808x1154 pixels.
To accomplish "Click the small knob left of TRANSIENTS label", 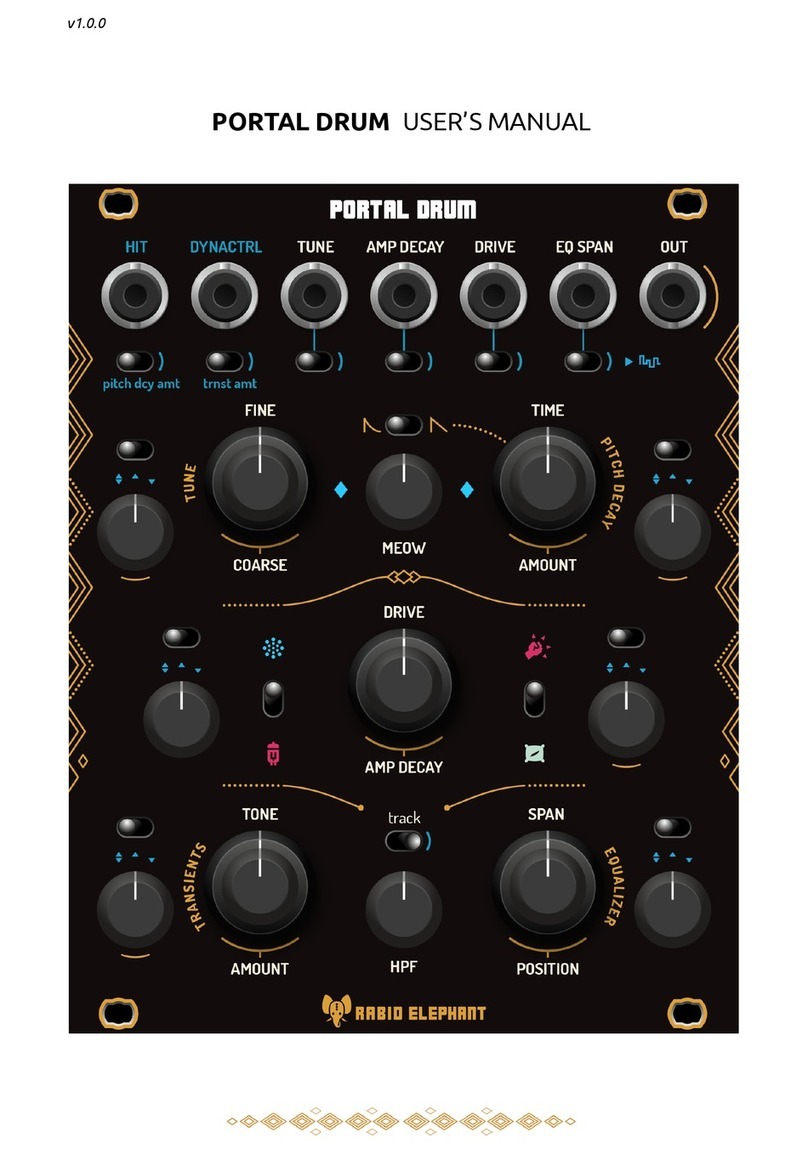I will click(x=135, y=909).
